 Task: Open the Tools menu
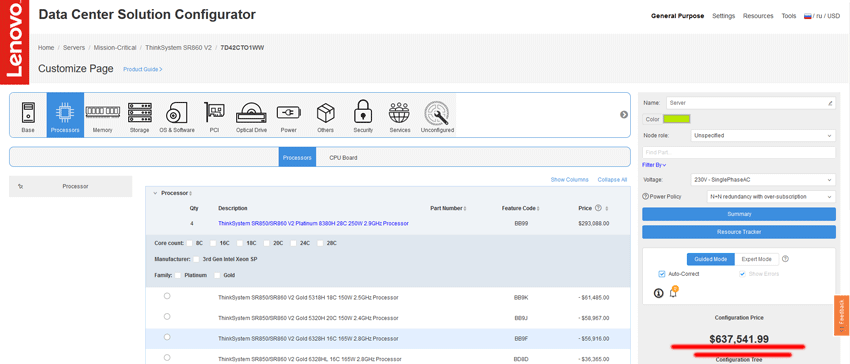coord(788,16)
